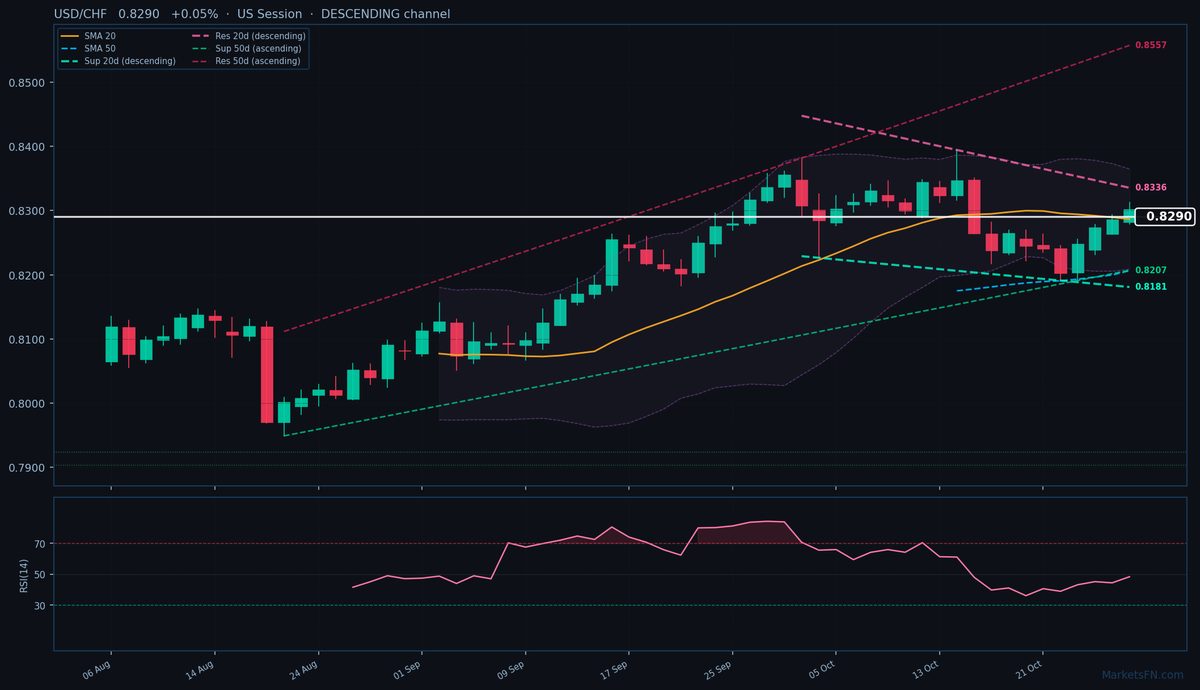Click the 0.8000 price axis label
This screenshot has height=690, width=1200.
(x=26, y=404)
